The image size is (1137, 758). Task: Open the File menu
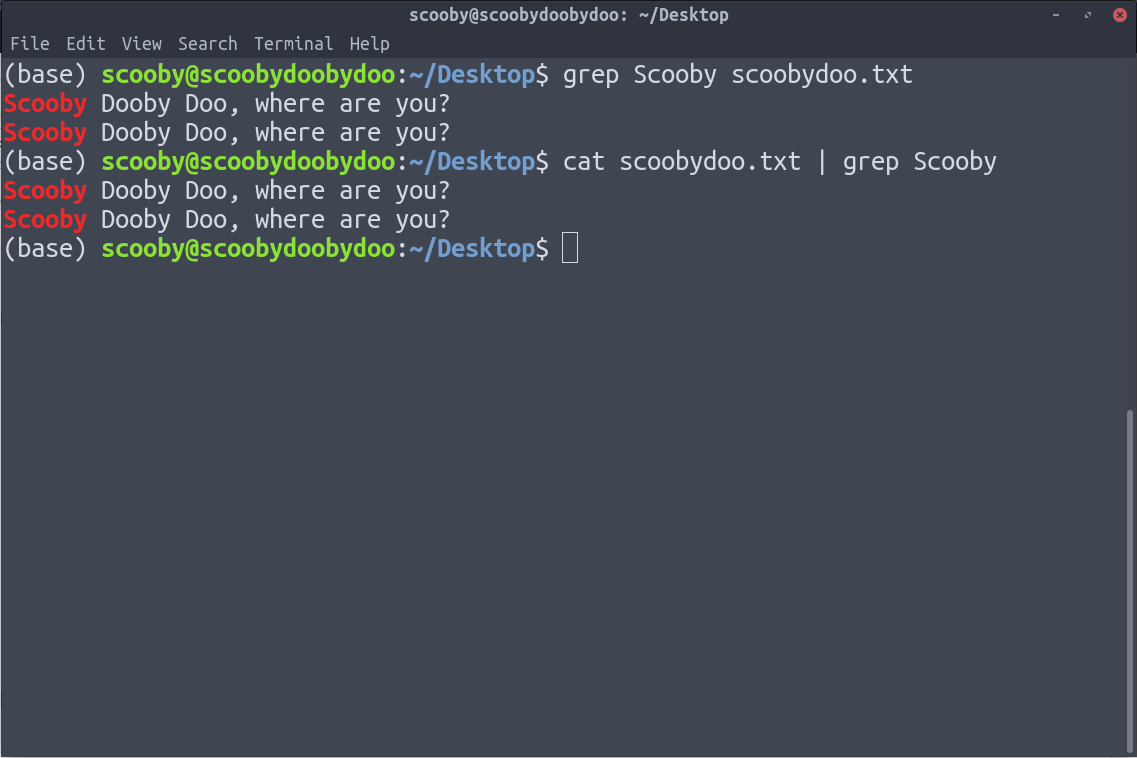pos(29,44)
